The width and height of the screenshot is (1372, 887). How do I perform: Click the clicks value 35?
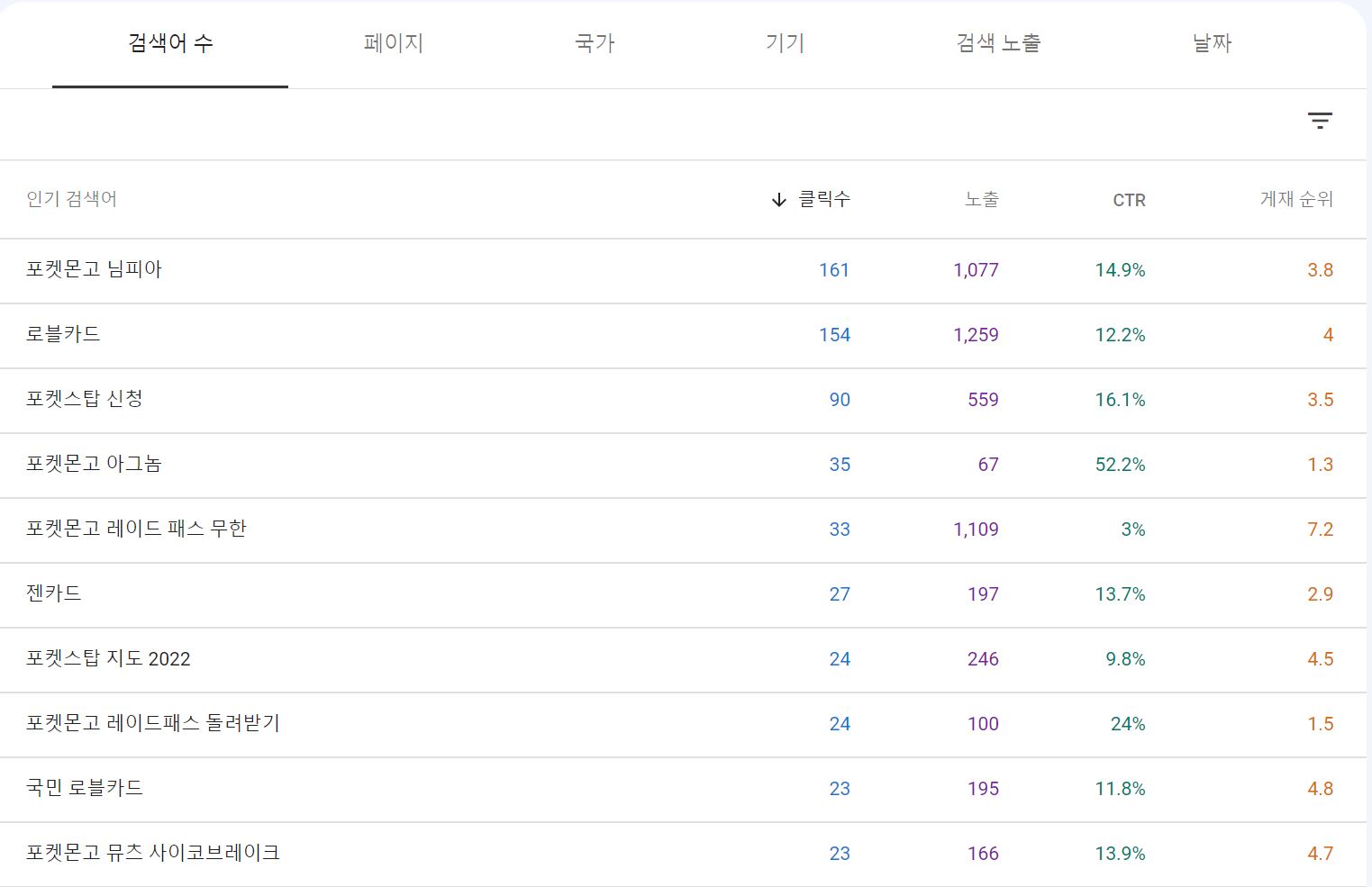(840, 465)
